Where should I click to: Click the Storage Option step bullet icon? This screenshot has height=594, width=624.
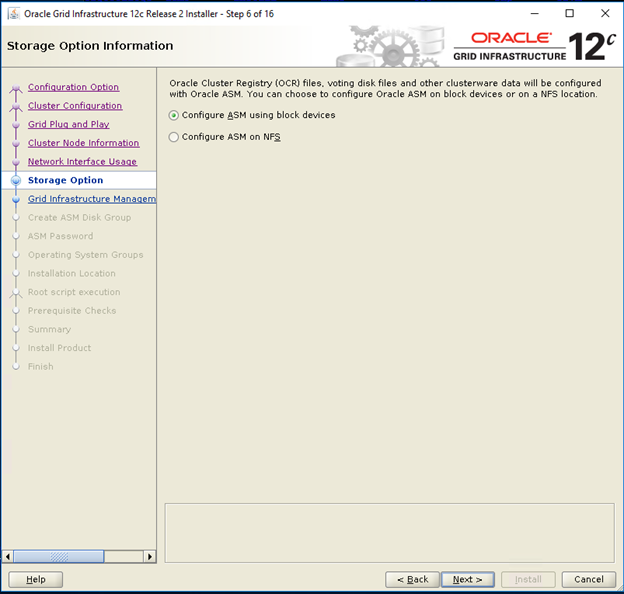16,181
